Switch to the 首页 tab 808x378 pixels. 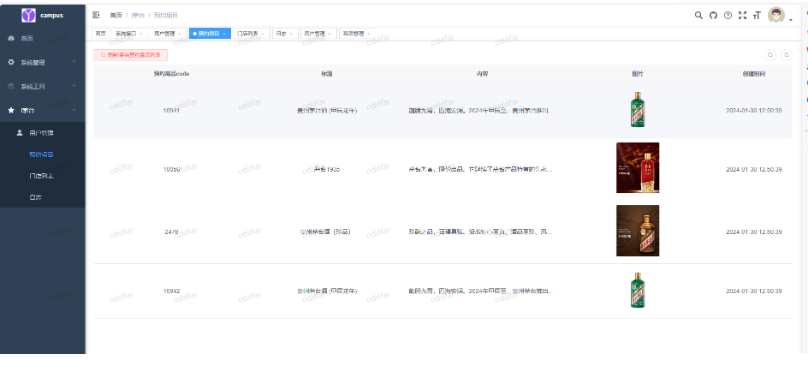click(100, 33)
